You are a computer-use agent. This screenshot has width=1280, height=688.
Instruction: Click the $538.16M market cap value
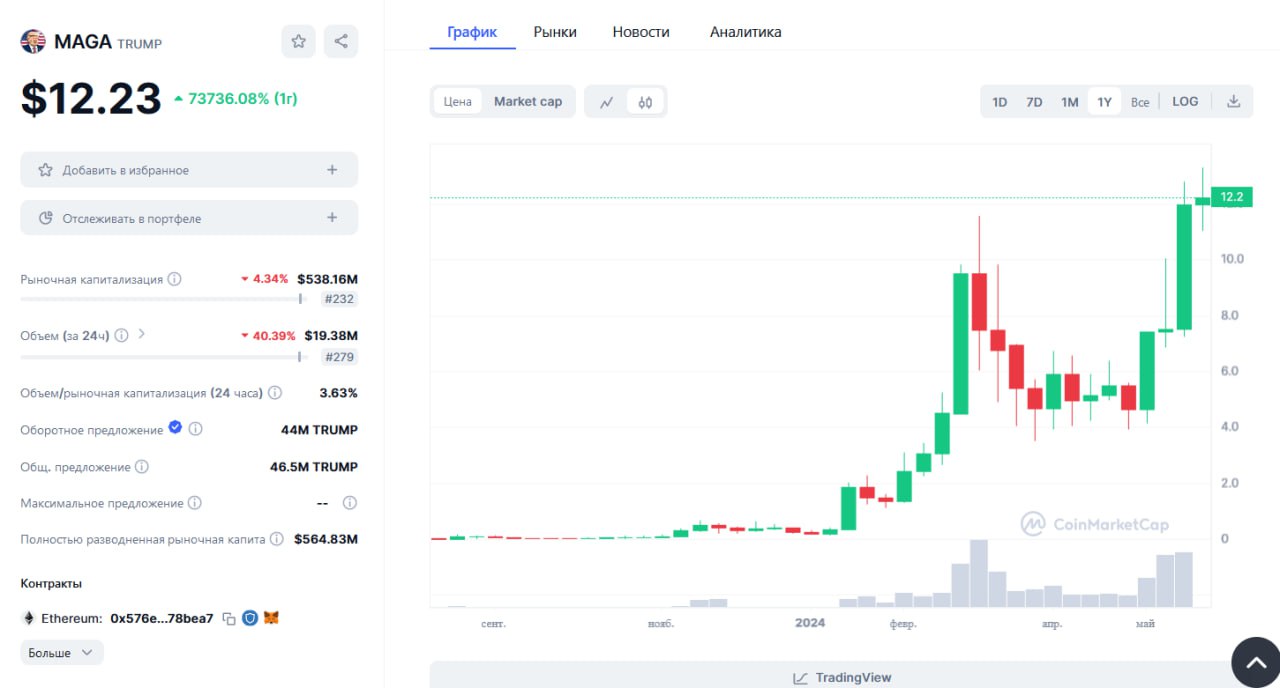pyautogui.click(x=327, y=279)
